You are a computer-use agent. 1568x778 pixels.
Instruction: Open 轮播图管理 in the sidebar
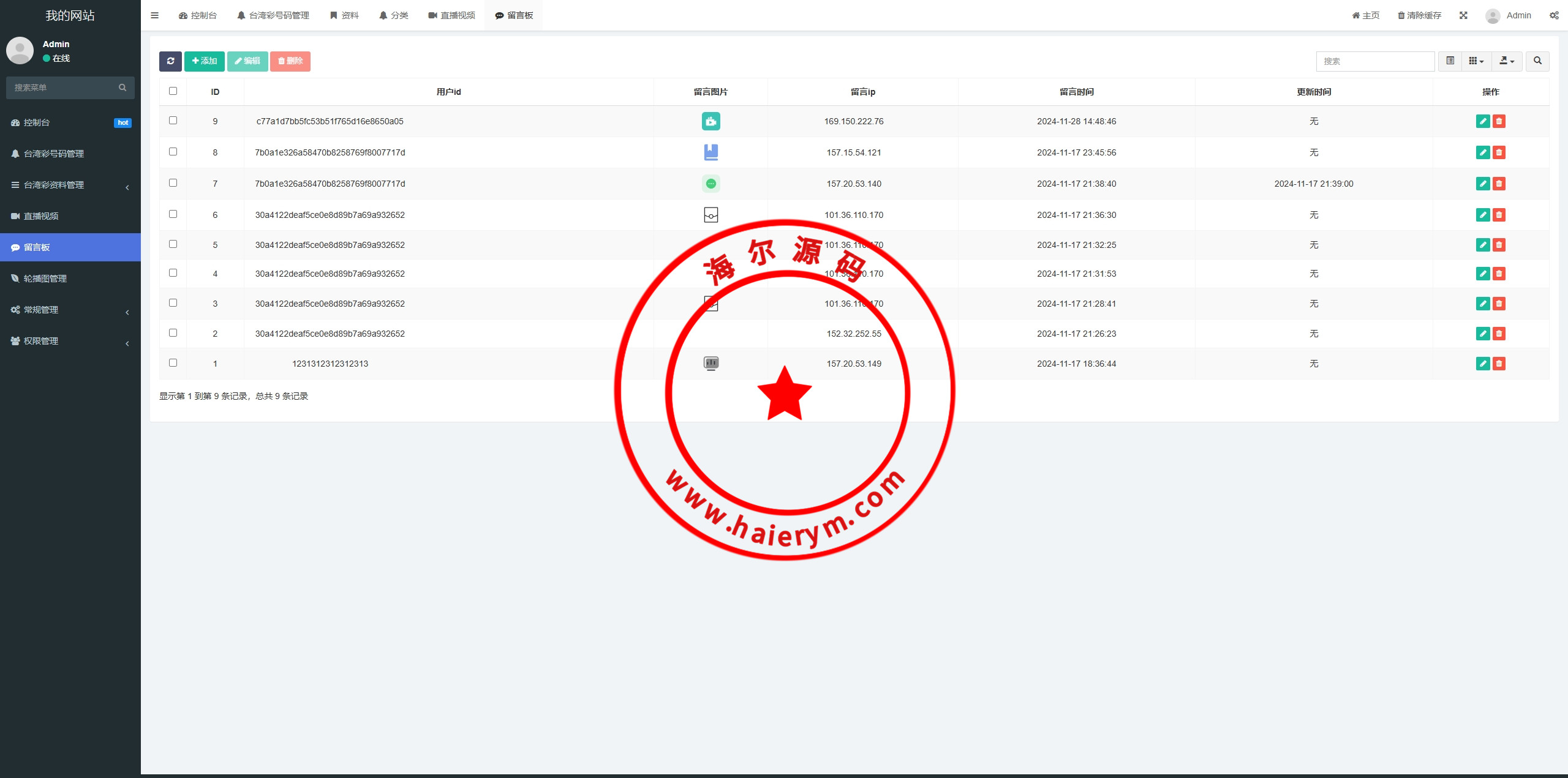(45, 279)
